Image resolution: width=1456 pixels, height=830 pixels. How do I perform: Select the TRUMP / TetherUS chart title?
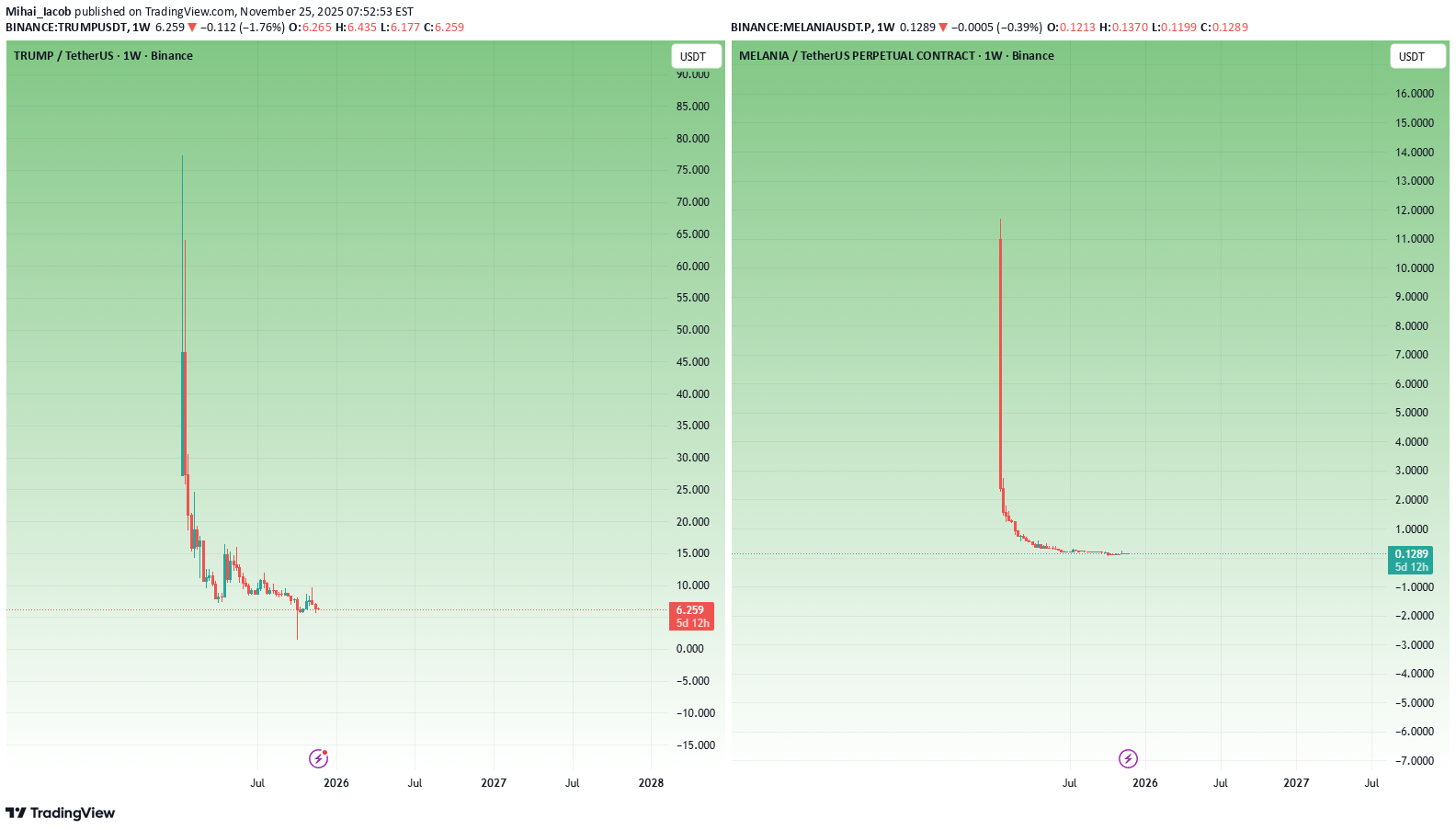click(x=103, y=56)
